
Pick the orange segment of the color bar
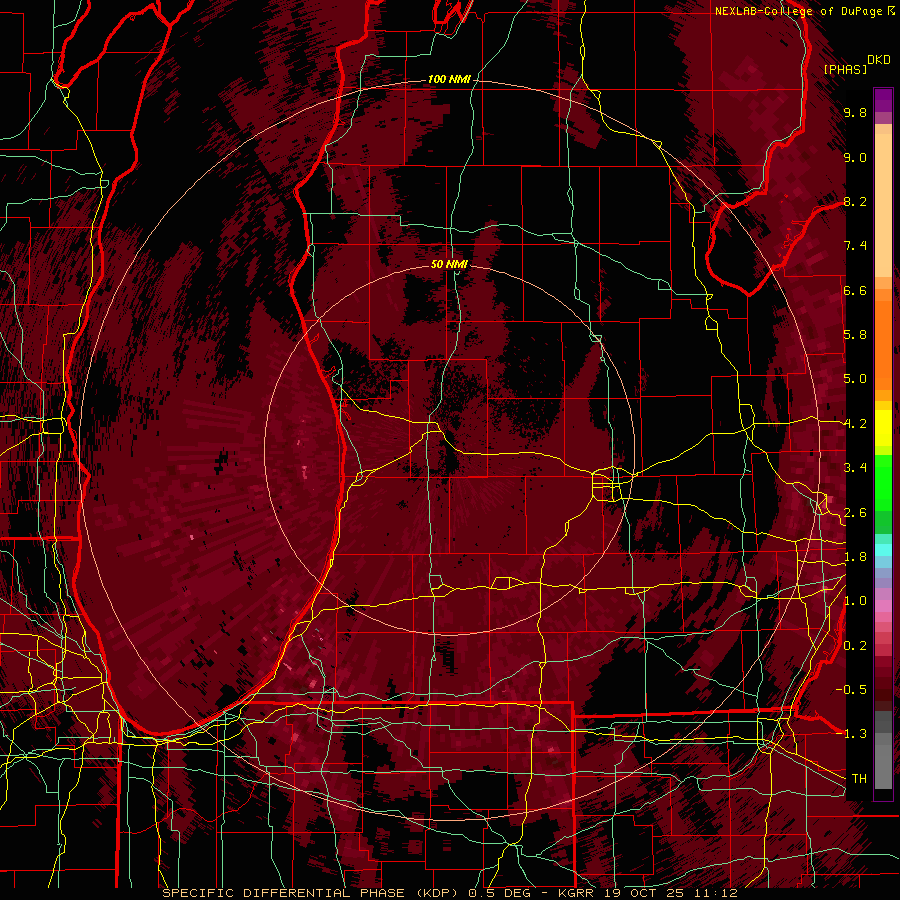tap(883, 344)
